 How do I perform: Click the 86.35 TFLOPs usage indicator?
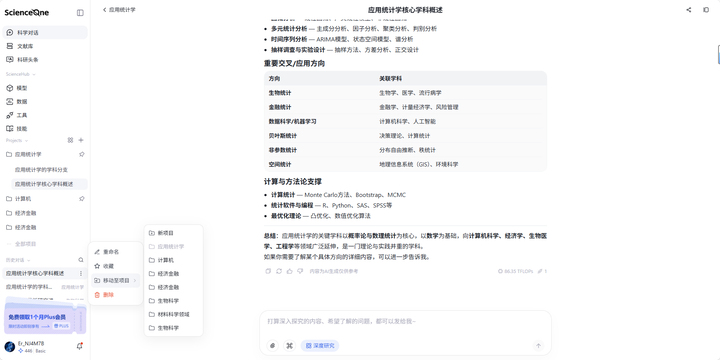click(x=516, y=271)
